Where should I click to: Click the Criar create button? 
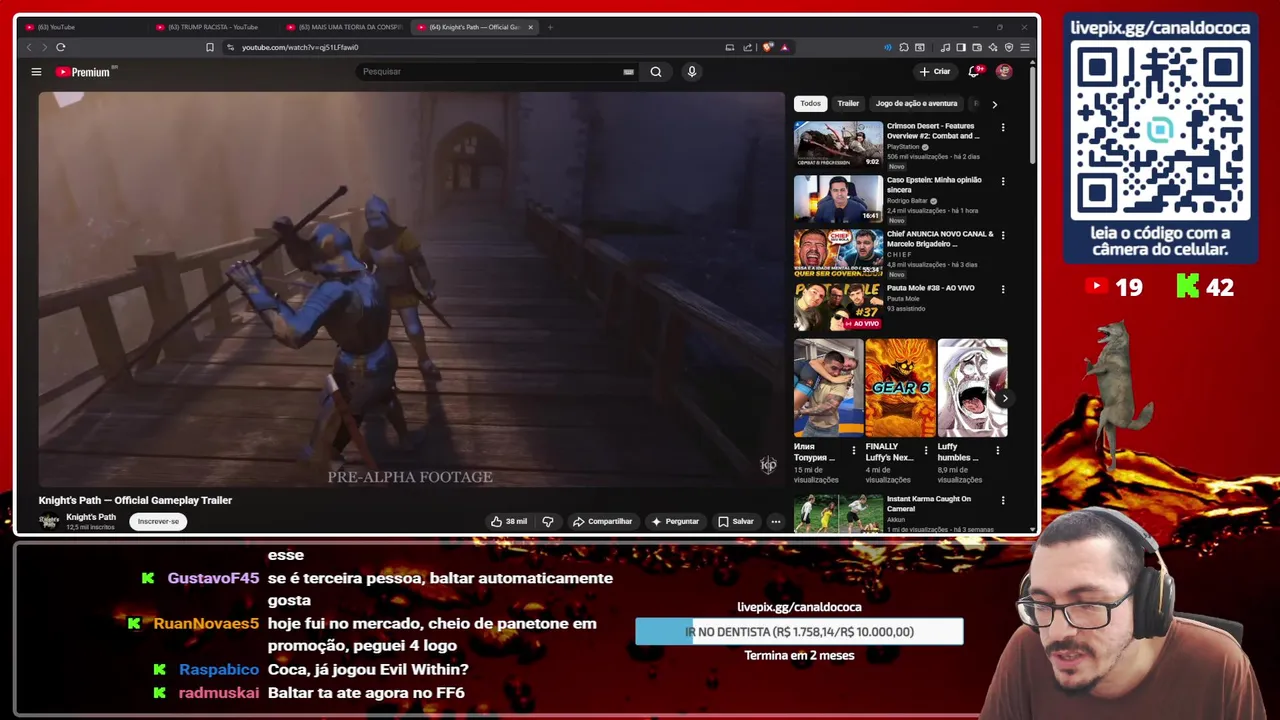click(x=935, y=71)
